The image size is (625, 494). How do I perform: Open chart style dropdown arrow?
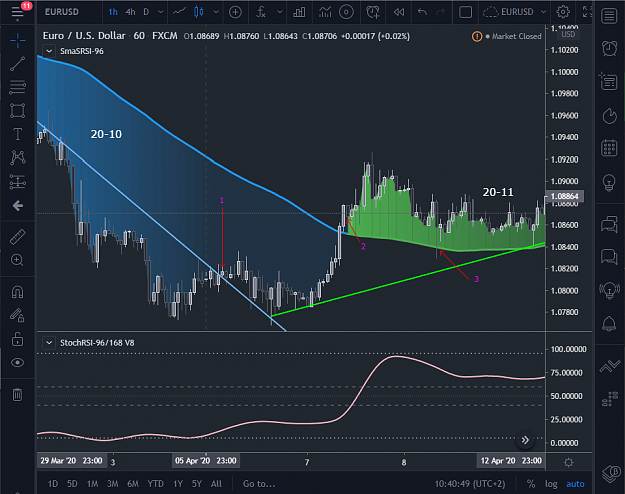pyautogui.click(x=216, y=12)
